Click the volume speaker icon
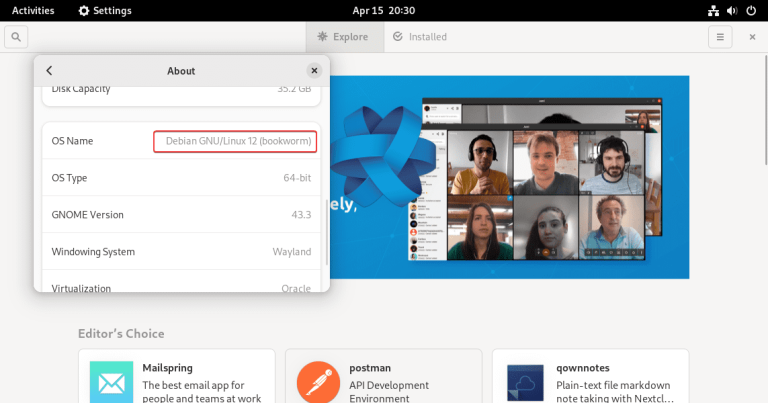The width and height of the screenshot is (768, 403). click(x=732, y=10)
